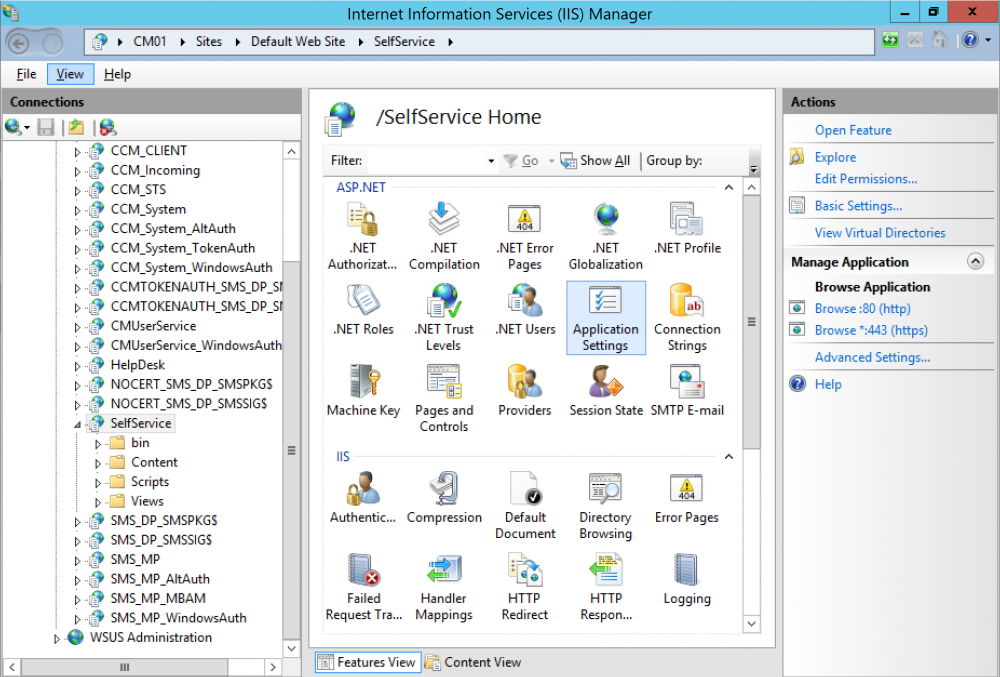Click Open Feature action link

853,130
